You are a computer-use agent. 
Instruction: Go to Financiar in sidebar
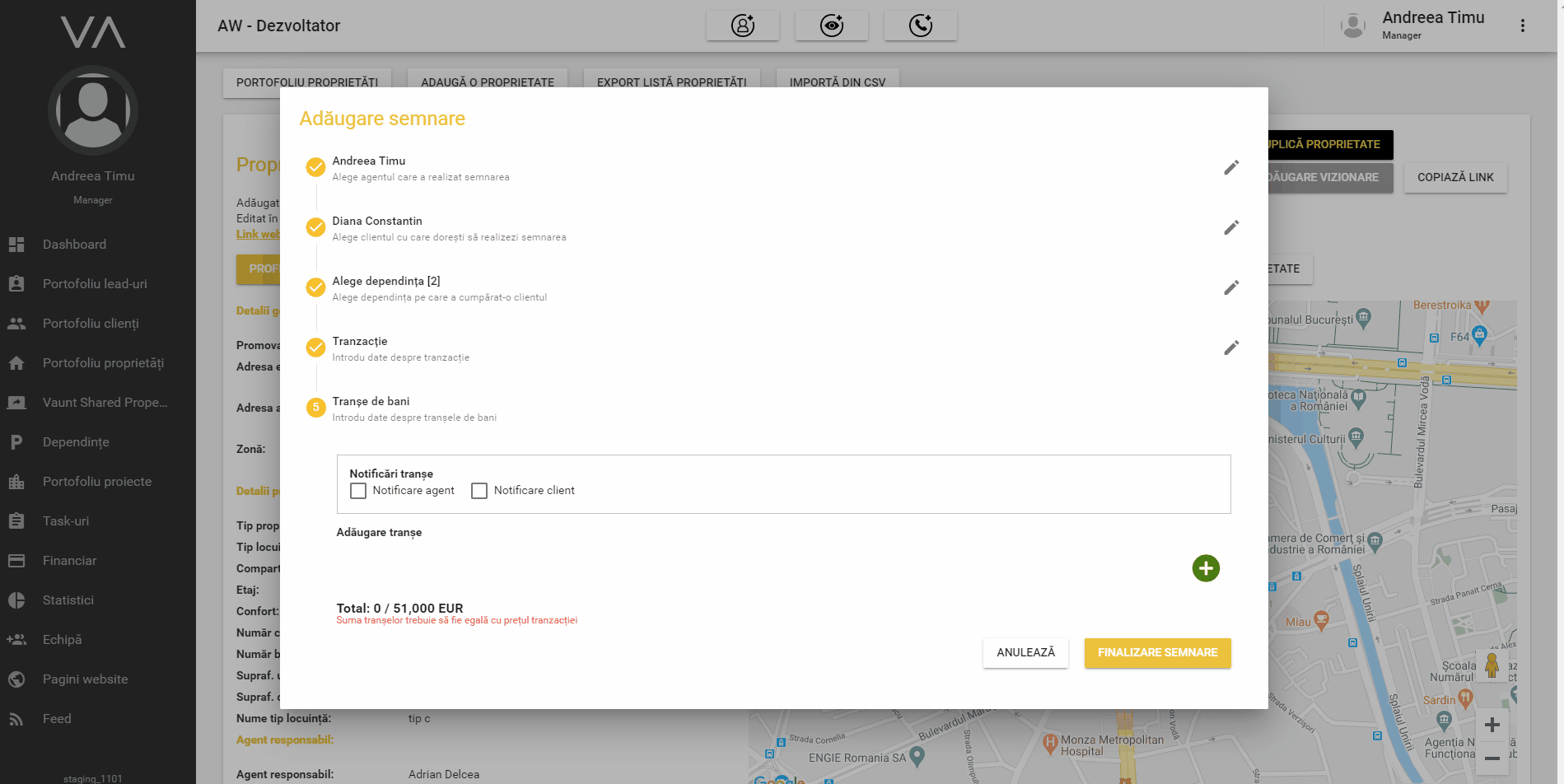(x=69, y=561)
